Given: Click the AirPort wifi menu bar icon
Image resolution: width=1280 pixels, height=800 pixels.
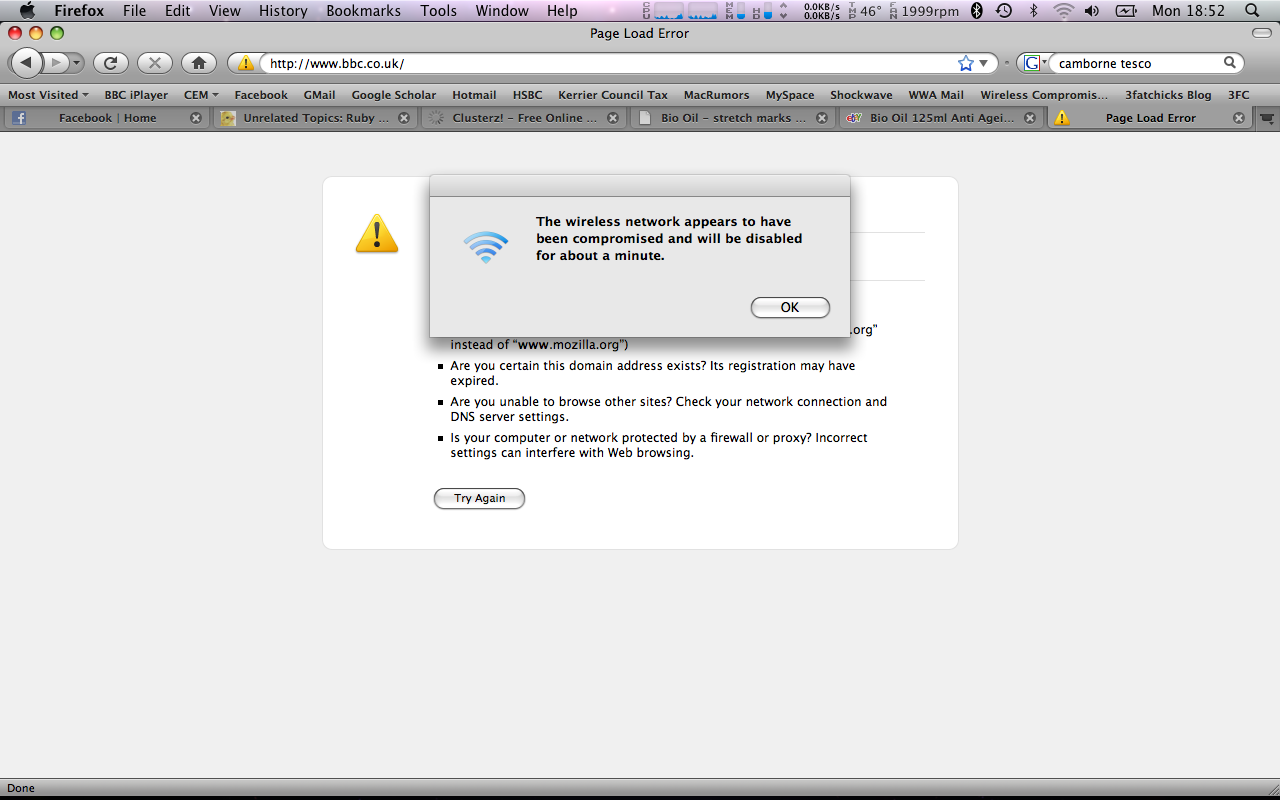Looking at the screenshot, I should 1063,11.
